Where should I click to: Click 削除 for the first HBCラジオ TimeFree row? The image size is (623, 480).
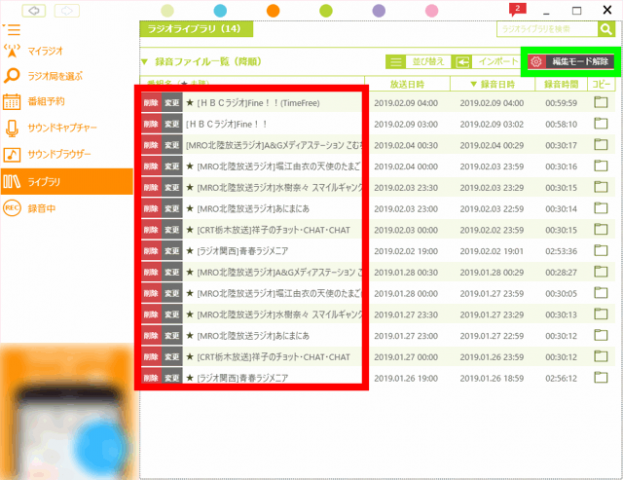[151, 103]
